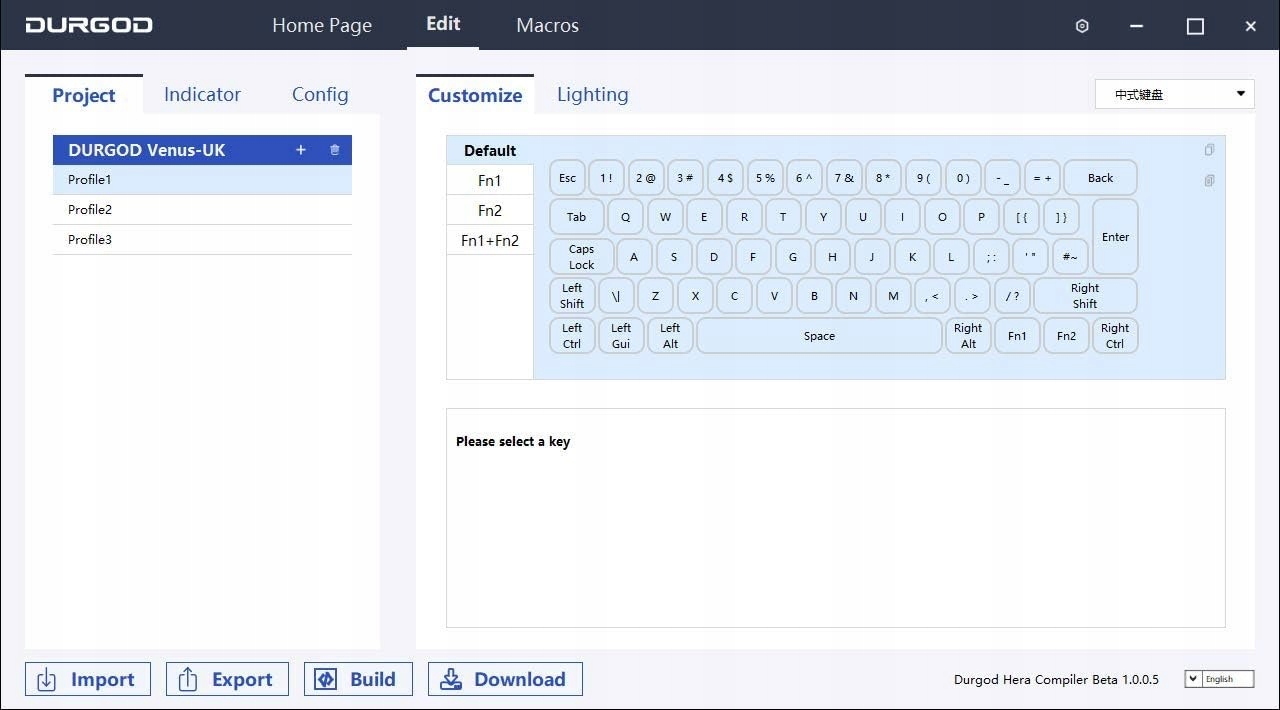Screen dimensions: 1280x710
Task: Add a new profile with plus icon
Action: tap(301, 150)
